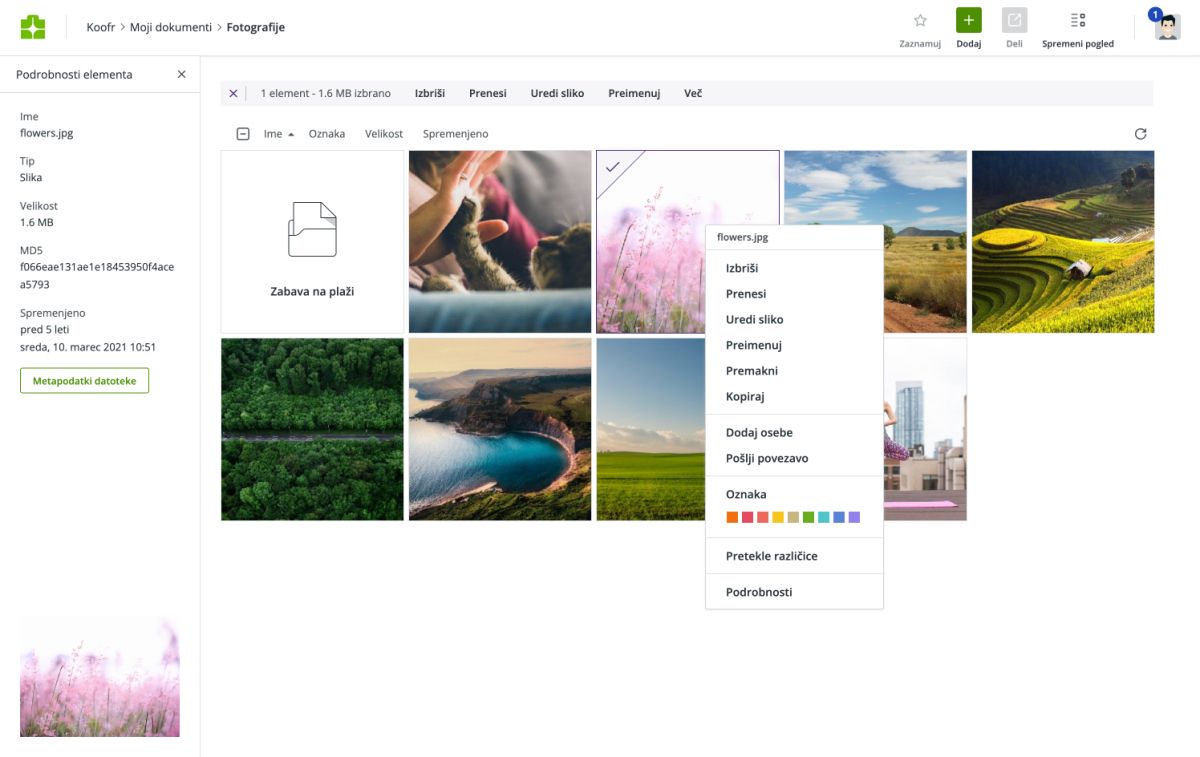Toggle the select-all checkbox

click(x=243, y=134)
